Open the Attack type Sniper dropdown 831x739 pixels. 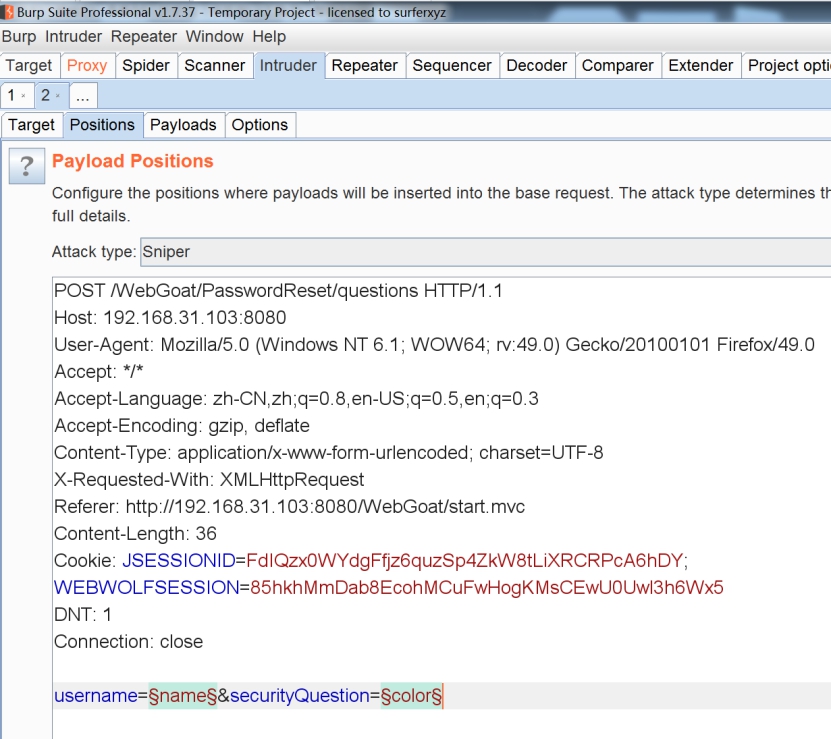pyautogui.click(x=485, y=252)
